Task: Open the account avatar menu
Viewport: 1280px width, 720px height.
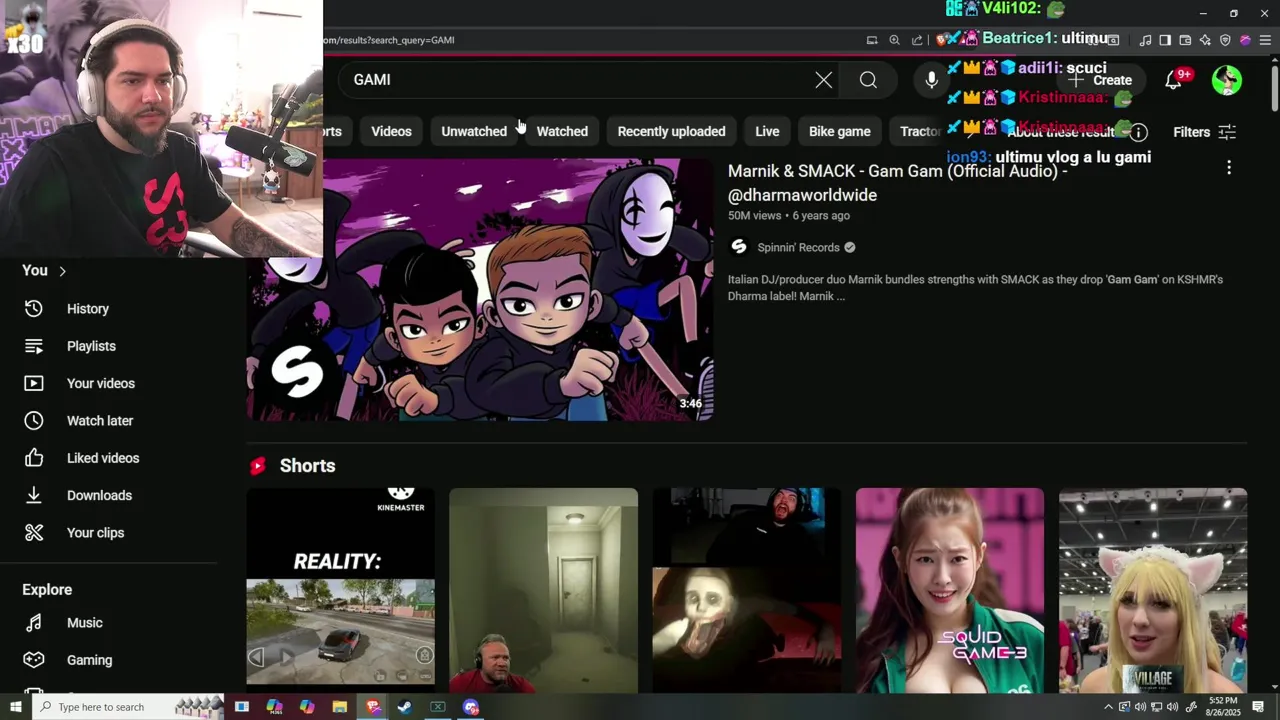Action: point(1227,80)
